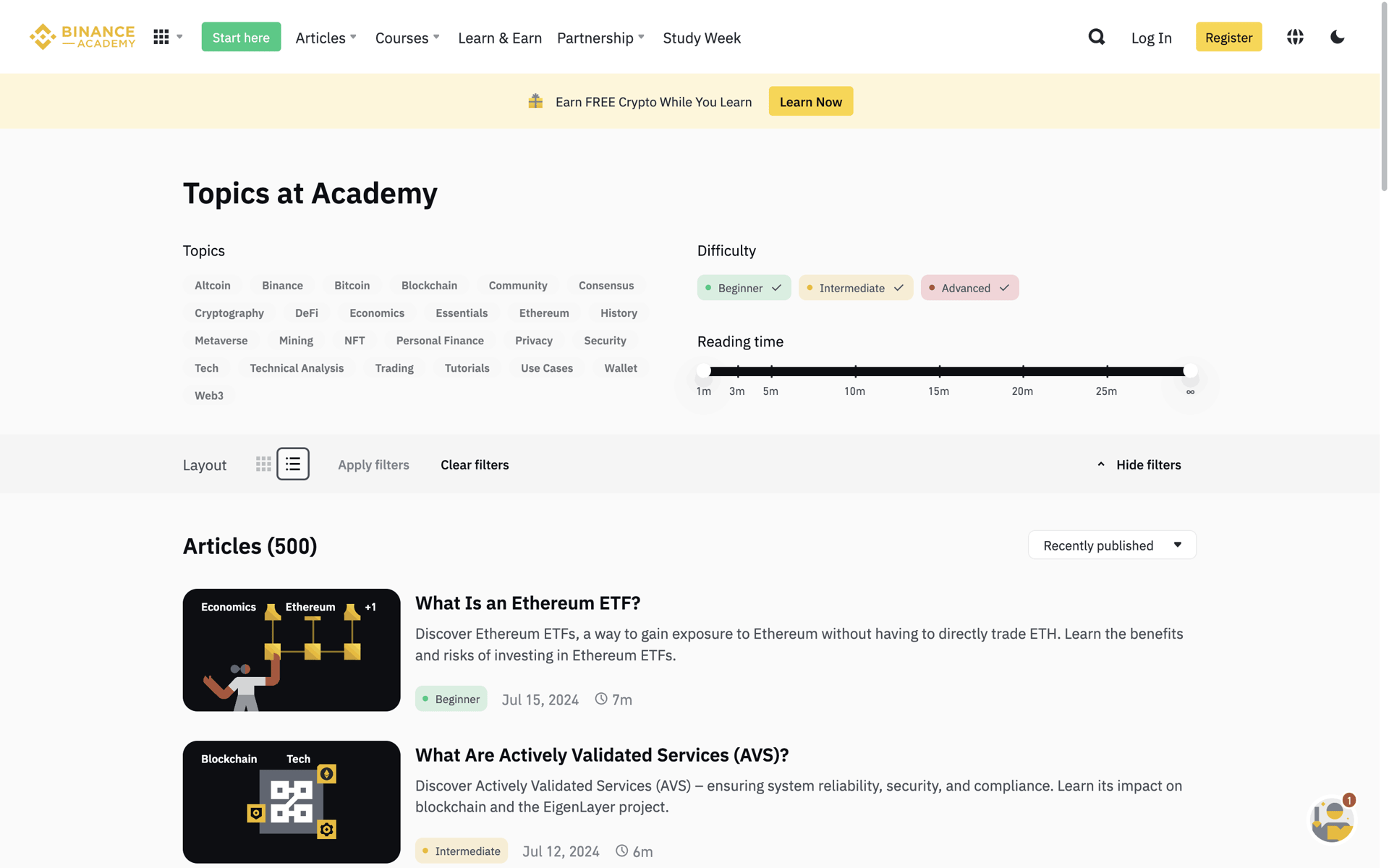This screenshot has height=868, width=1389.
Task: Select the Use Cases topic filter
Action: tap(547, 367)
